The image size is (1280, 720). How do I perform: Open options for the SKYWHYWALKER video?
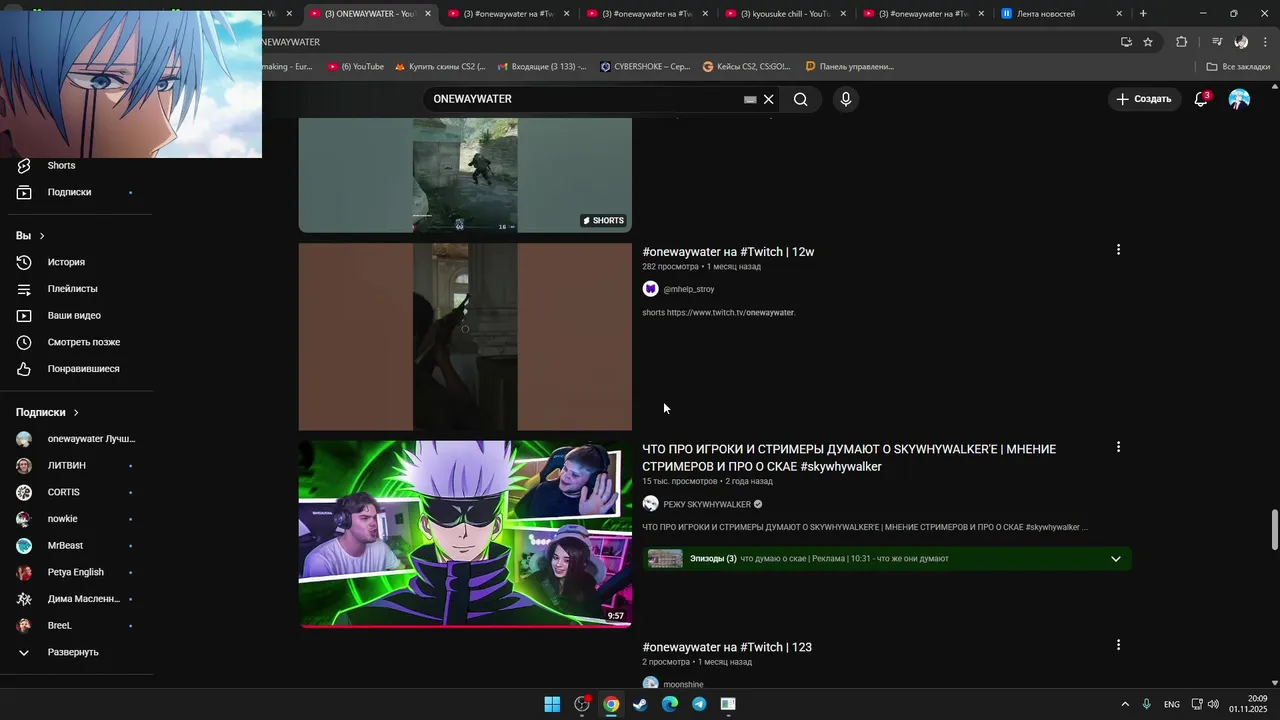(1118, 447)
